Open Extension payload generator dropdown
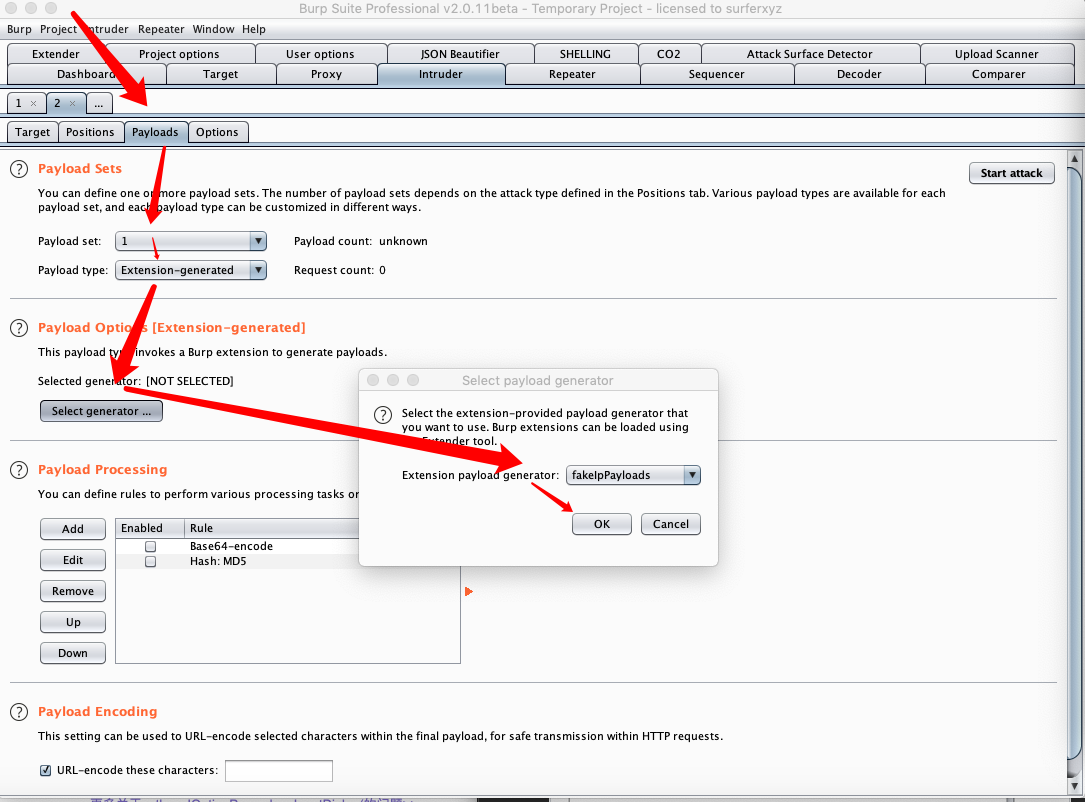The height and width of the screenshot is (802, 1085). [x=633, y=475]
